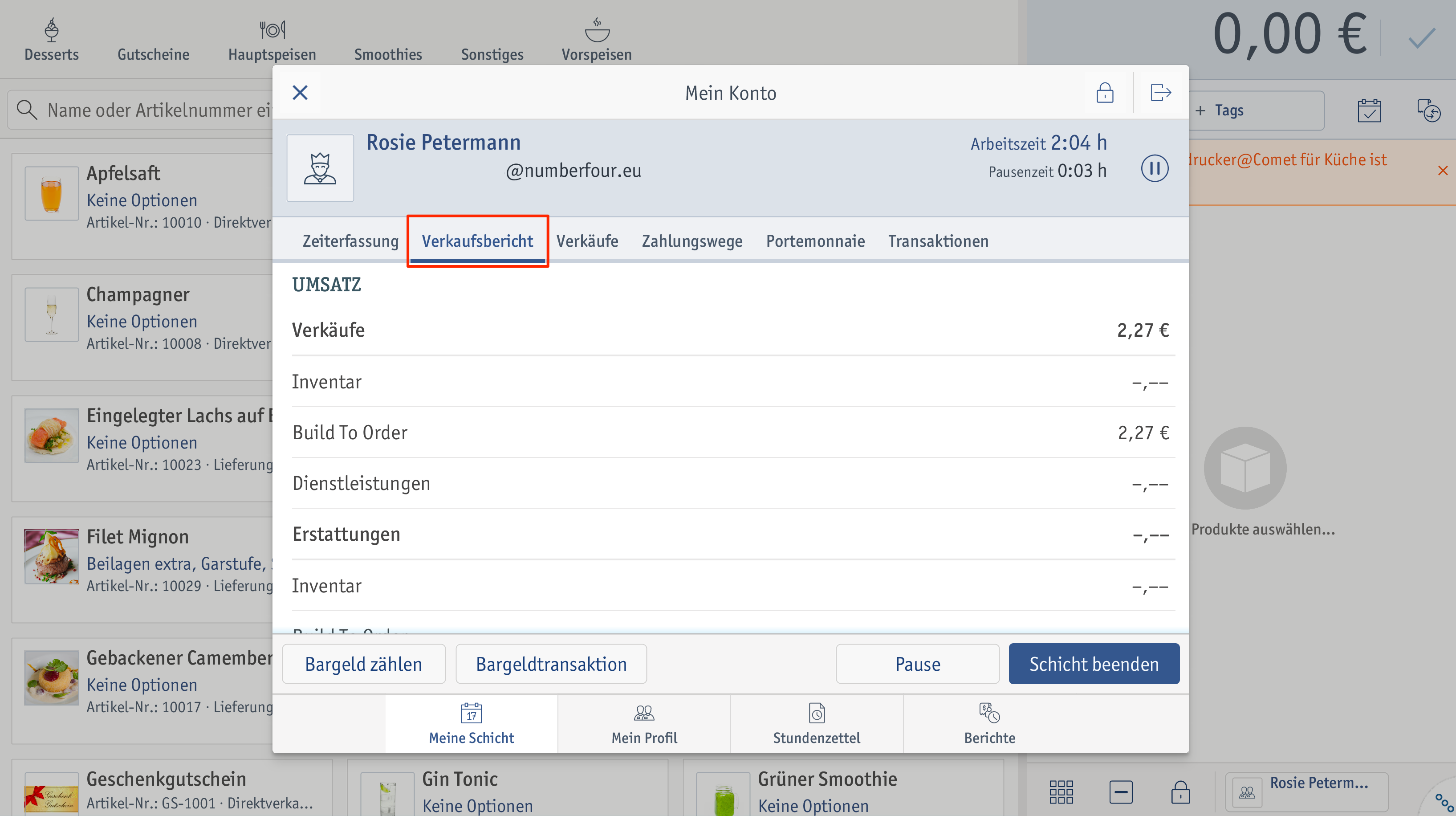This screenshot has width=1456, height=816.
Task: Open the documents refund icon
Action: (x=1428, y=110)
